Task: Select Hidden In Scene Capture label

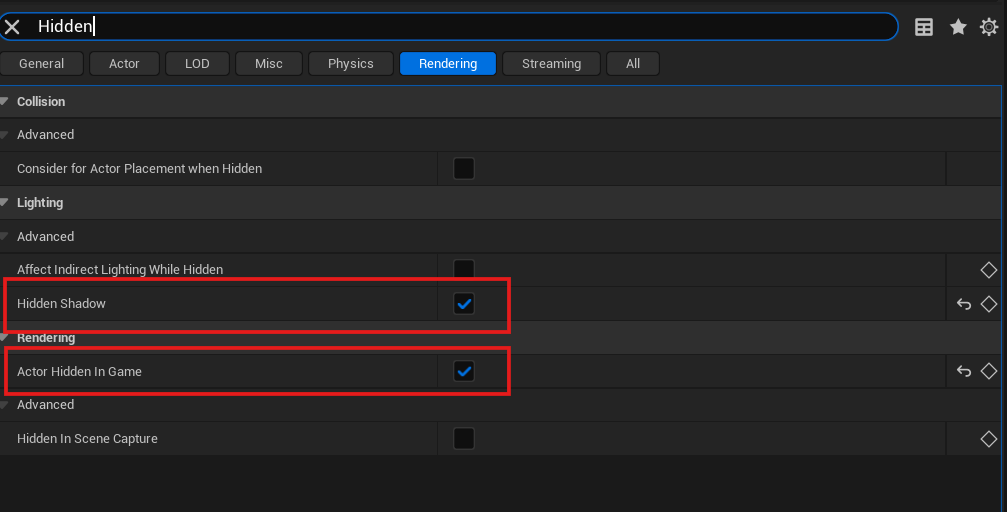Action: [x=87, y=439]
